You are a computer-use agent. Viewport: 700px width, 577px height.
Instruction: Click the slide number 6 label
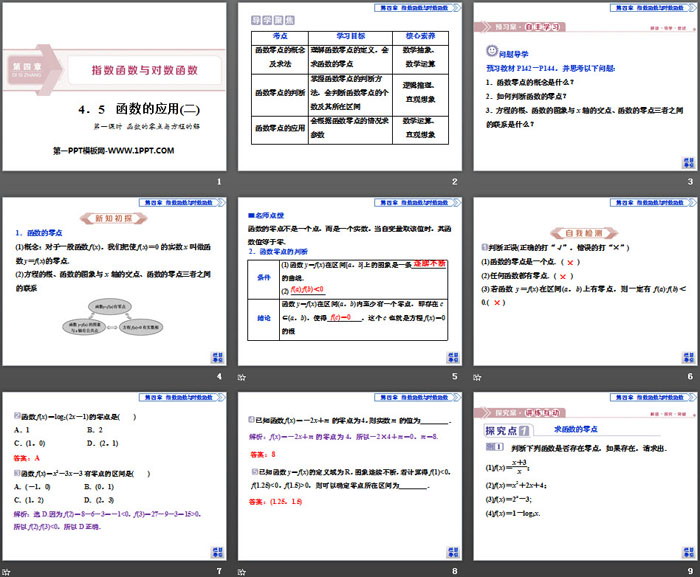coord(690,376)
